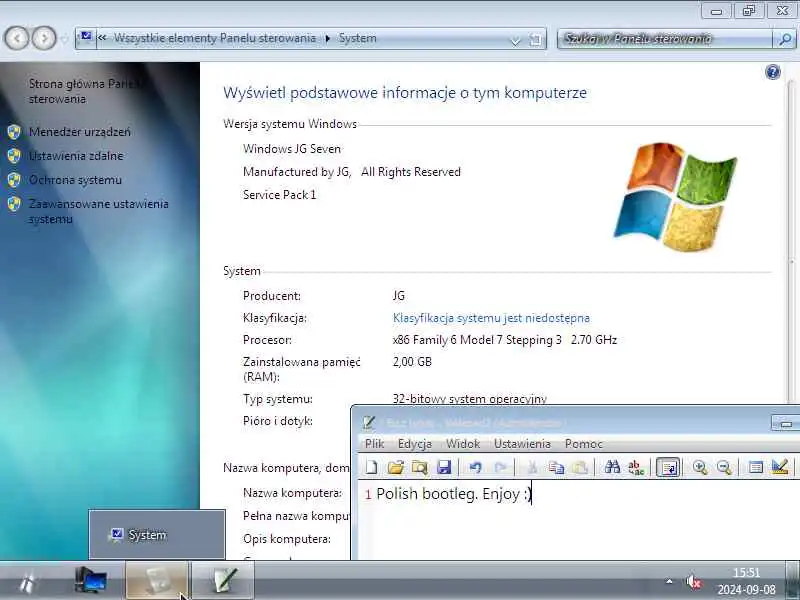Expand the address bar history dropdown
800x600 pixels.
point(515,39)
